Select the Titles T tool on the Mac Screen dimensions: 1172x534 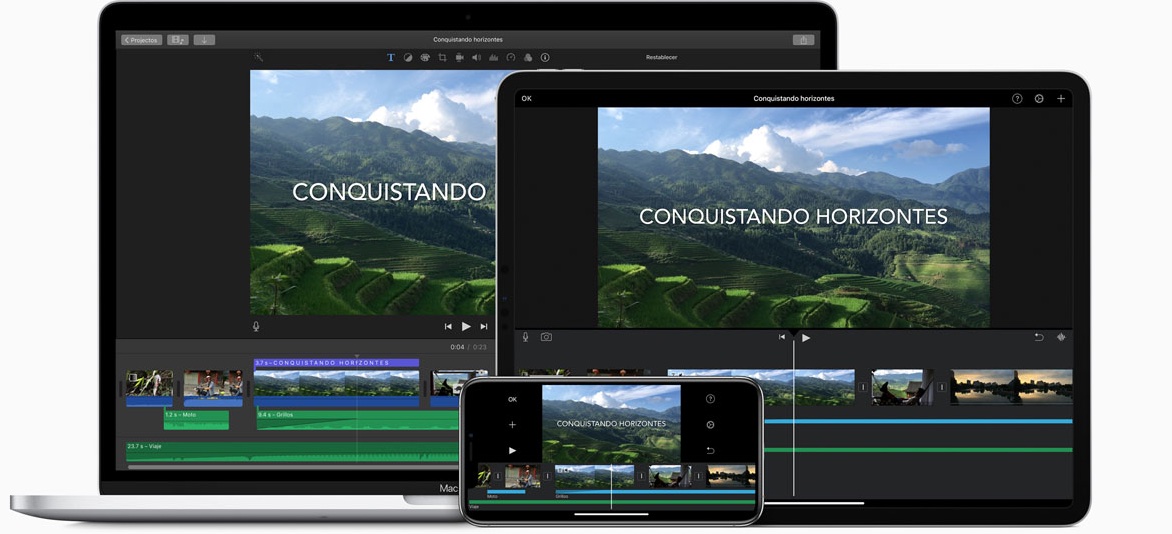(390, 58)
